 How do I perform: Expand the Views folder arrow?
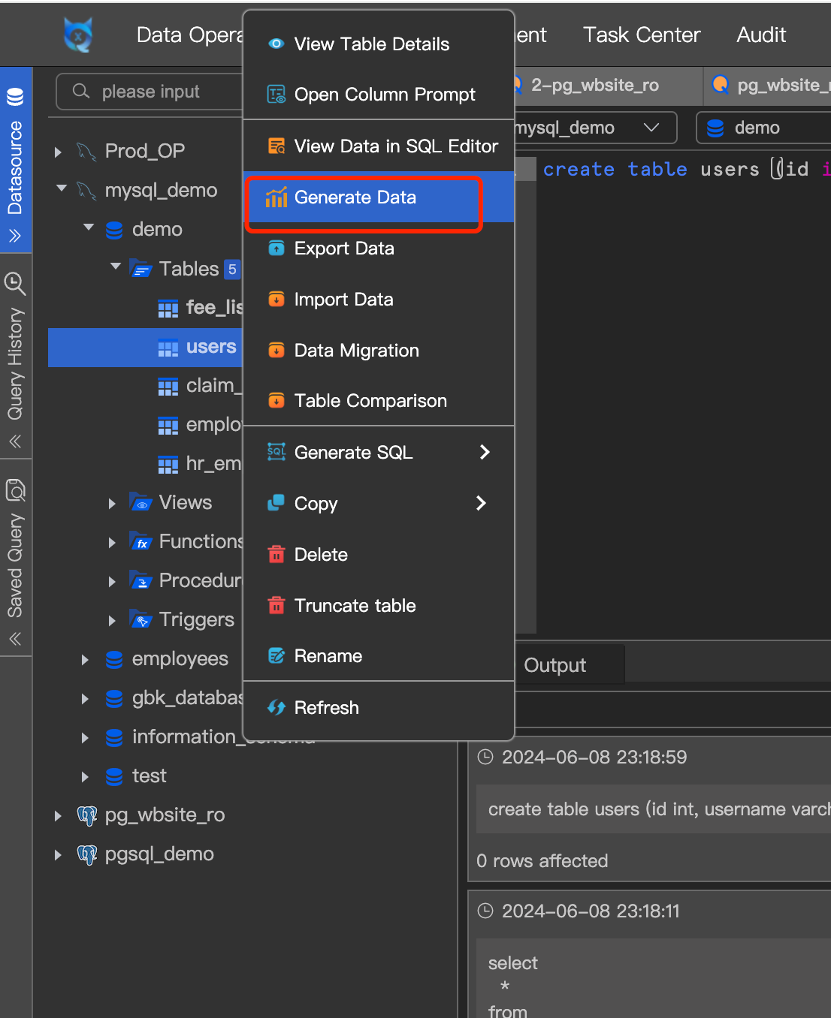[112, 504]
